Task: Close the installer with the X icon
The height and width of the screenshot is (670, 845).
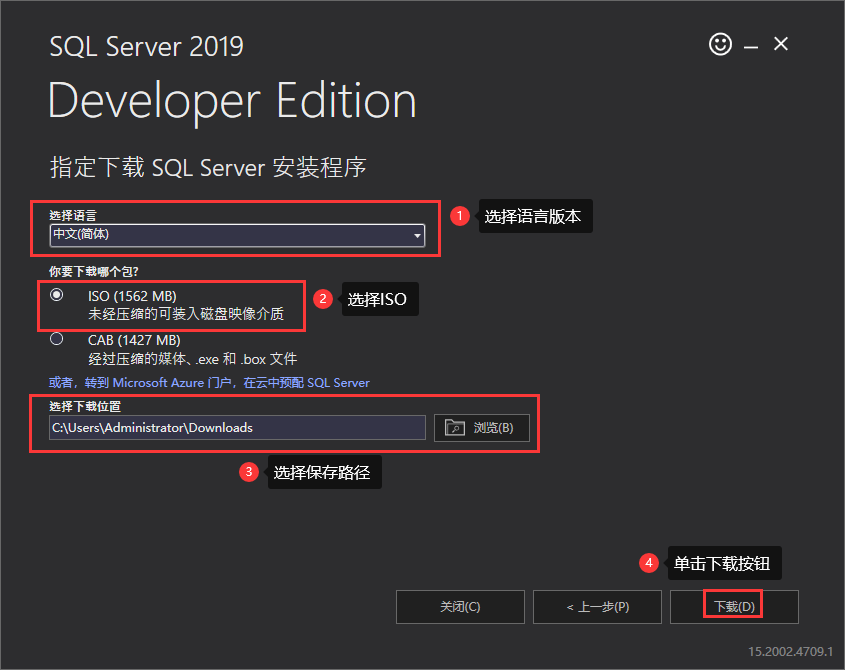Action: coord(780,44)
